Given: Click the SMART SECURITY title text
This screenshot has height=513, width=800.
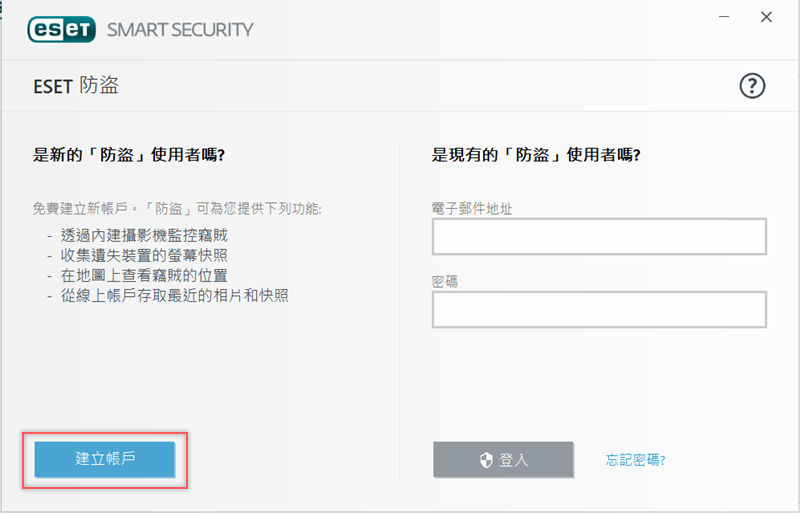Looking at the screenshot, I should tap(179, 29).
